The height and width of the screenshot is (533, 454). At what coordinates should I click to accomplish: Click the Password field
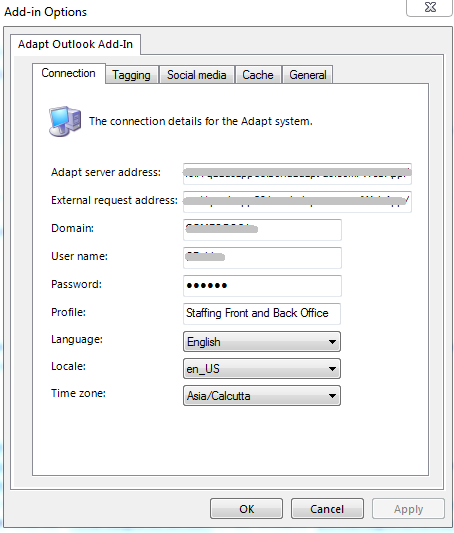pyautogui.click(x=262, y=286)
